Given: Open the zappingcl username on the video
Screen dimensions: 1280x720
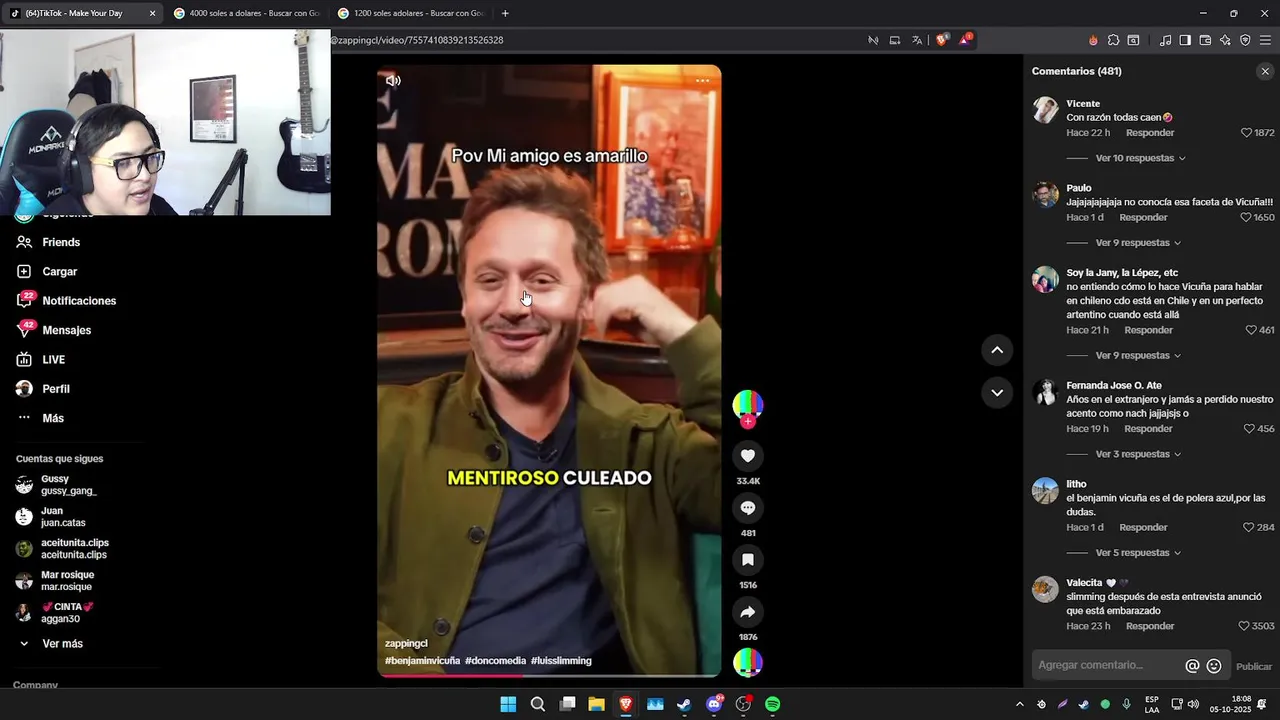Looking at the screenshot, I should (x=406, y=644).
